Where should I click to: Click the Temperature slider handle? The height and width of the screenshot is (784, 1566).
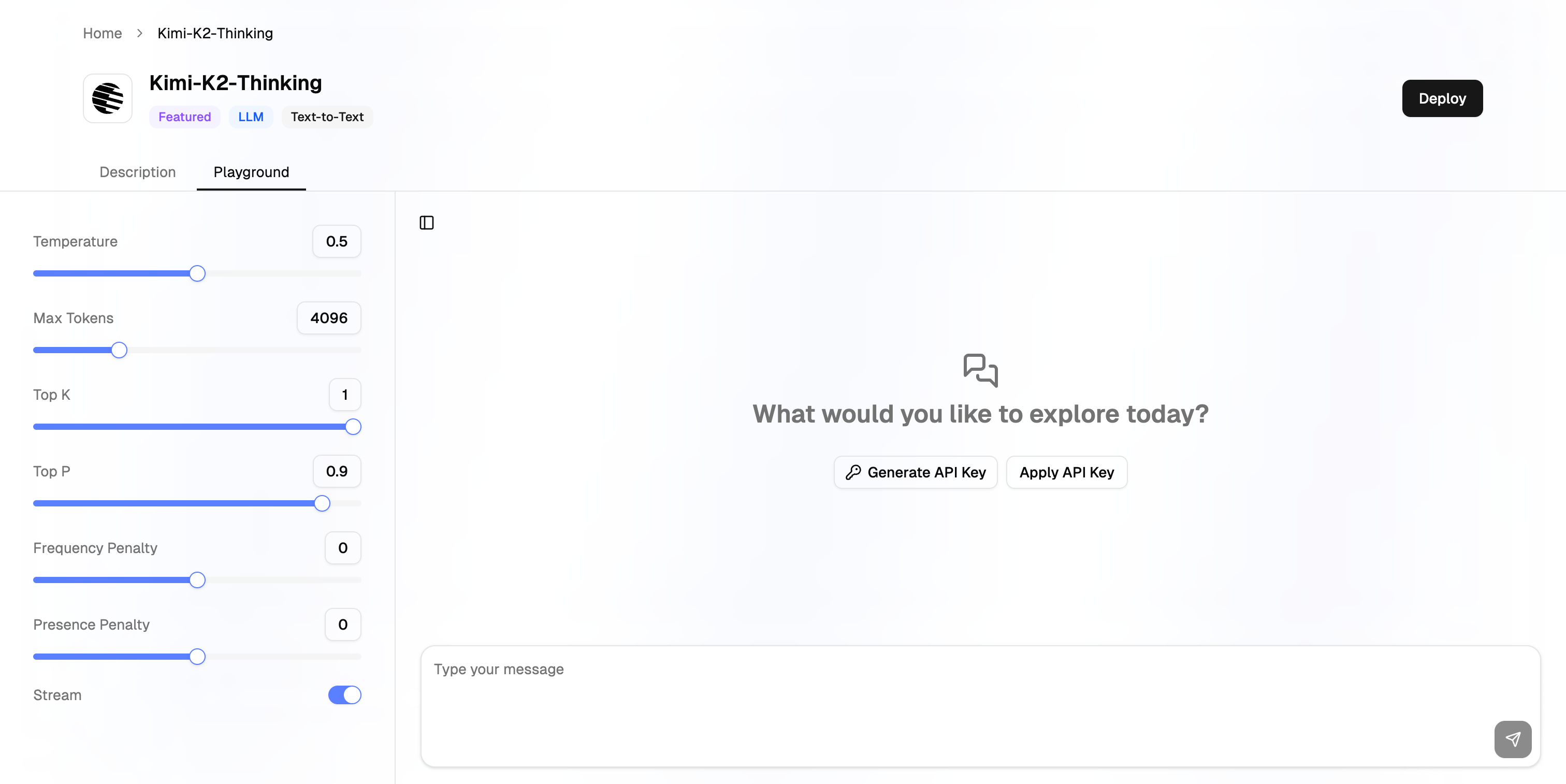pyautogui.click(x=197, y=273)
